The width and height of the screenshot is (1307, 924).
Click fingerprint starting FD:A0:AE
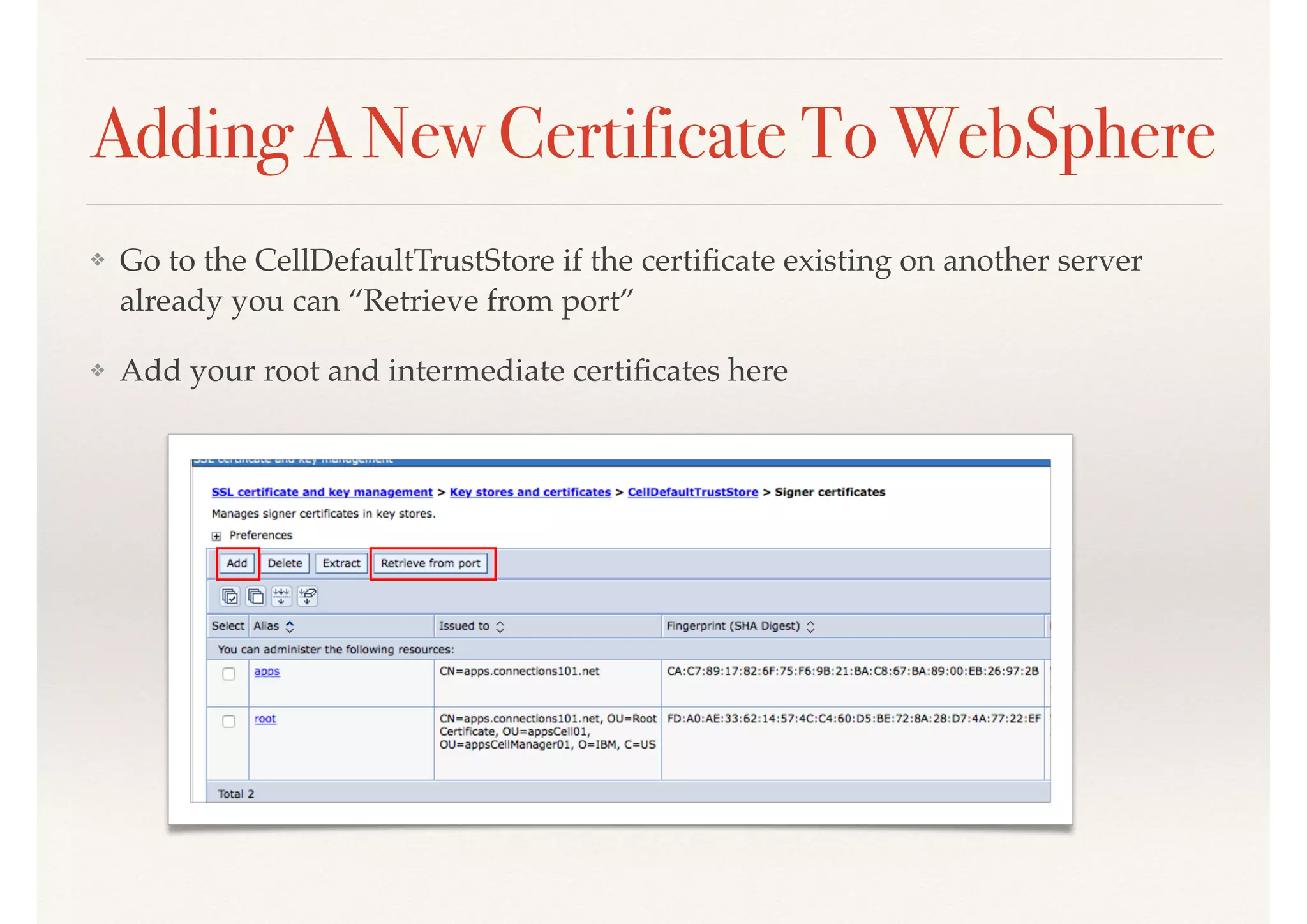(x=854, y=719)
